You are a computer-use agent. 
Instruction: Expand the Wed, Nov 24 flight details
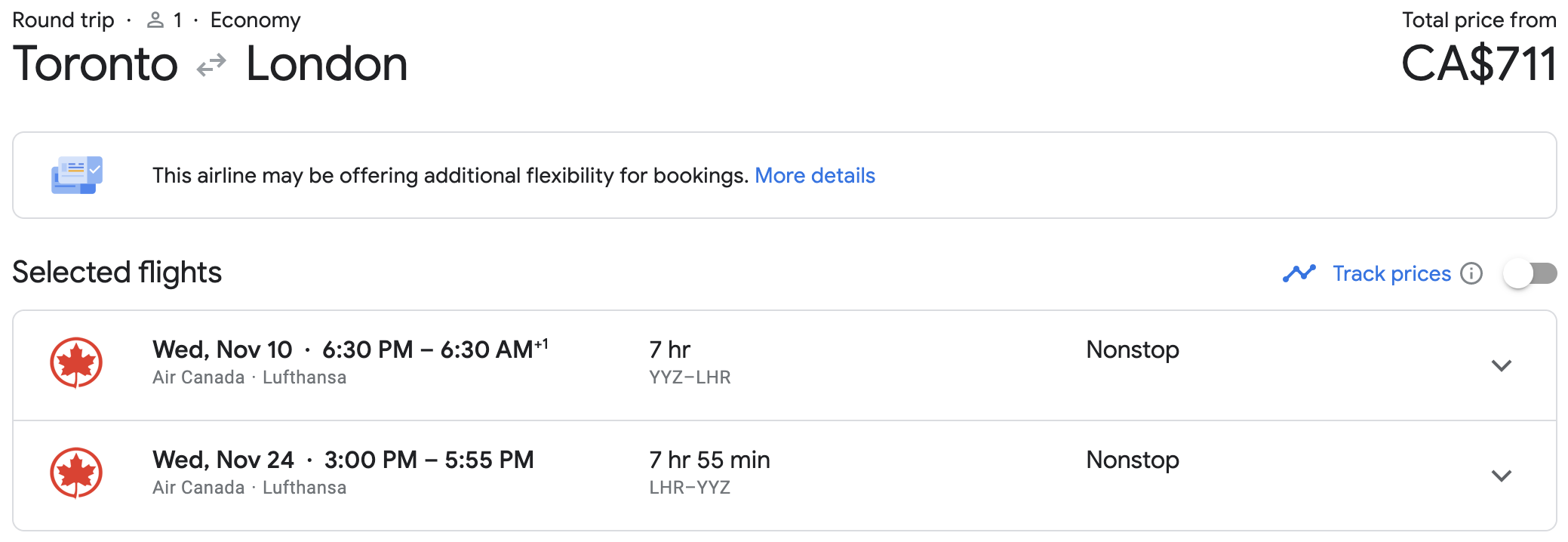1502,476
